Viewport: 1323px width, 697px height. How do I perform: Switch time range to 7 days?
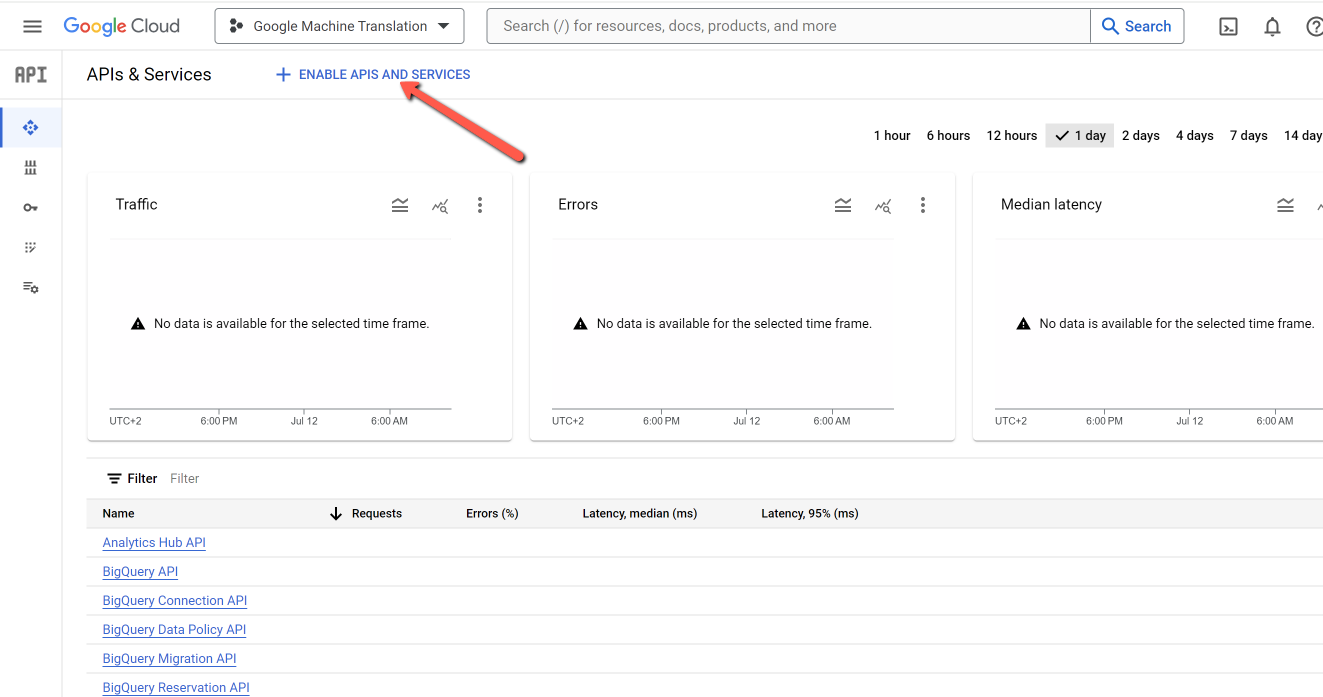[1249, 136]
